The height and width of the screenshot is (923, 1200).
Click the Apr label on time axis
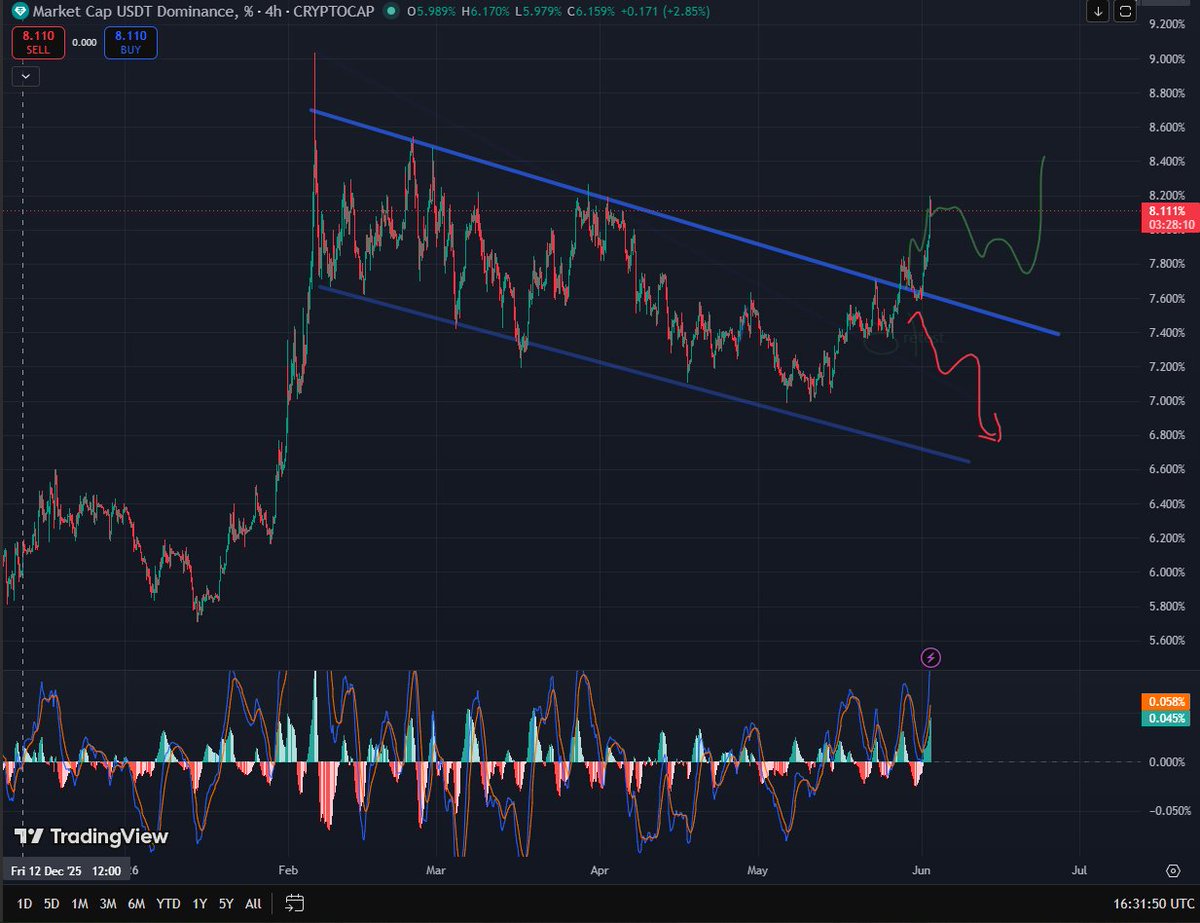pos(599,871)
